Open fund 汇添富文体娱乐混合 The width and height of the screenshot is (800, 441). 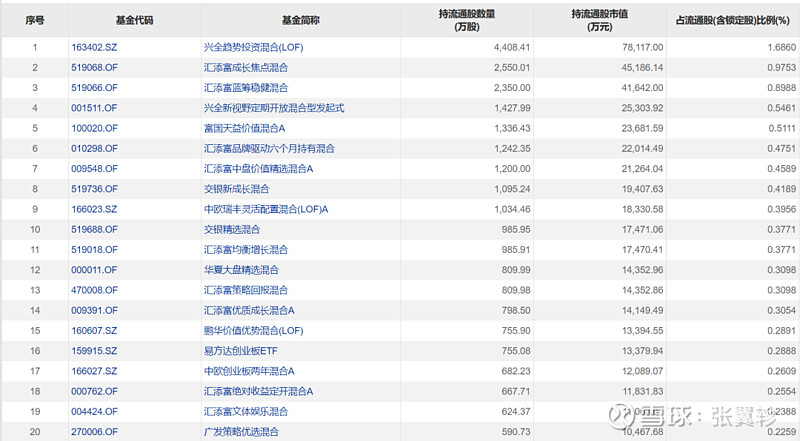[x=246, y=411]
